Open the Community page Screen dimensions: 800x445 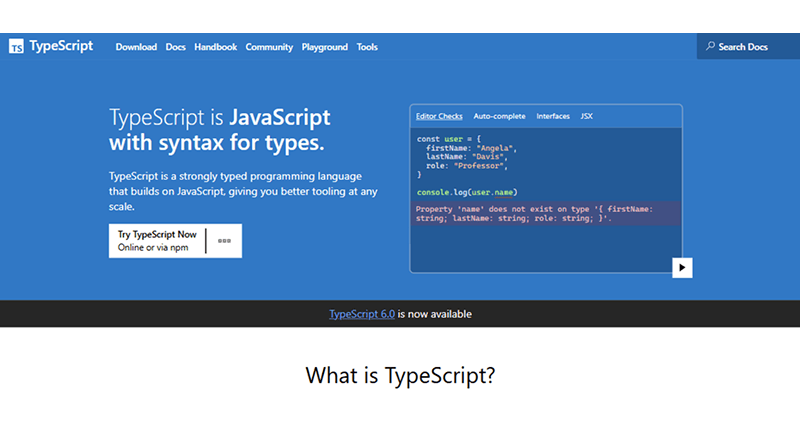[269, 47]
